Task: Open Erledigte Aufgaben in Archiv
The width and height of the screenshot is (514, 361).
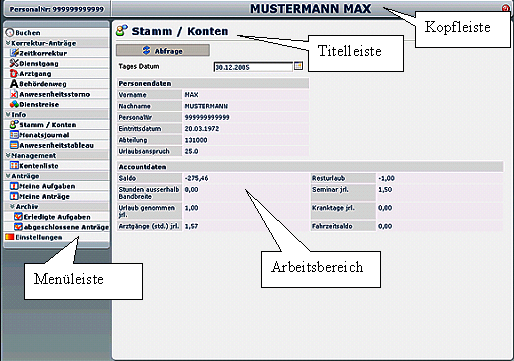Action: tap(57, 217)
